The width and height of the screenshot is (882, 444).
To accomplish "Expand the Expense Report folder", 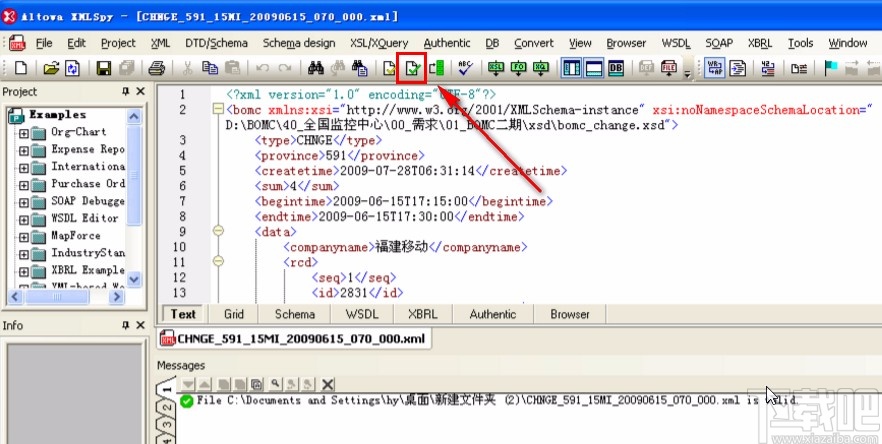I will [24, 151].
